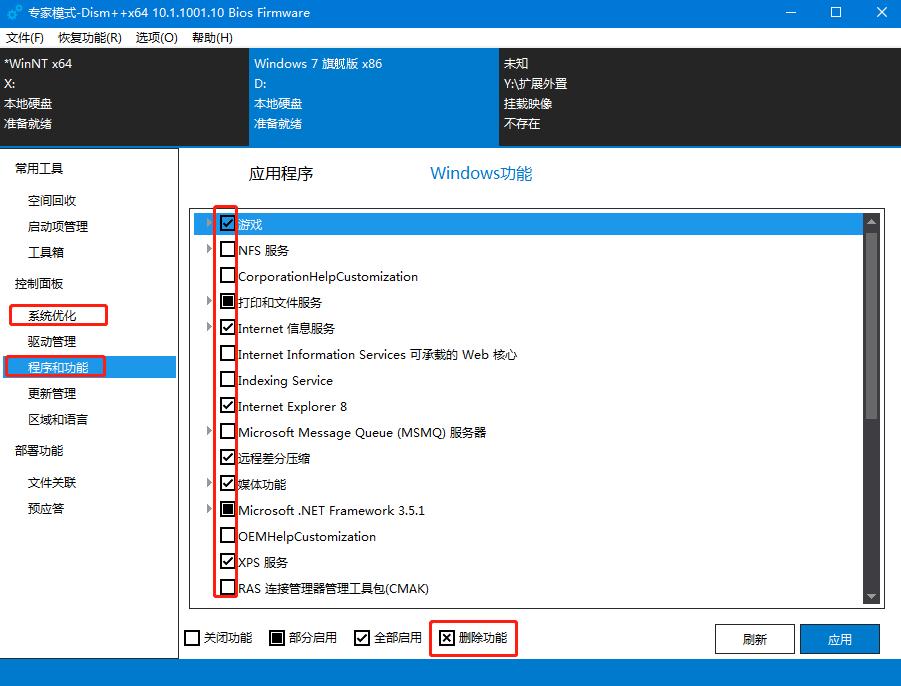Screen dimensions: 901x686
Task: Expand the Microsoft .NET Framework 3.5.1 node
Action: (x=209, y=510)
